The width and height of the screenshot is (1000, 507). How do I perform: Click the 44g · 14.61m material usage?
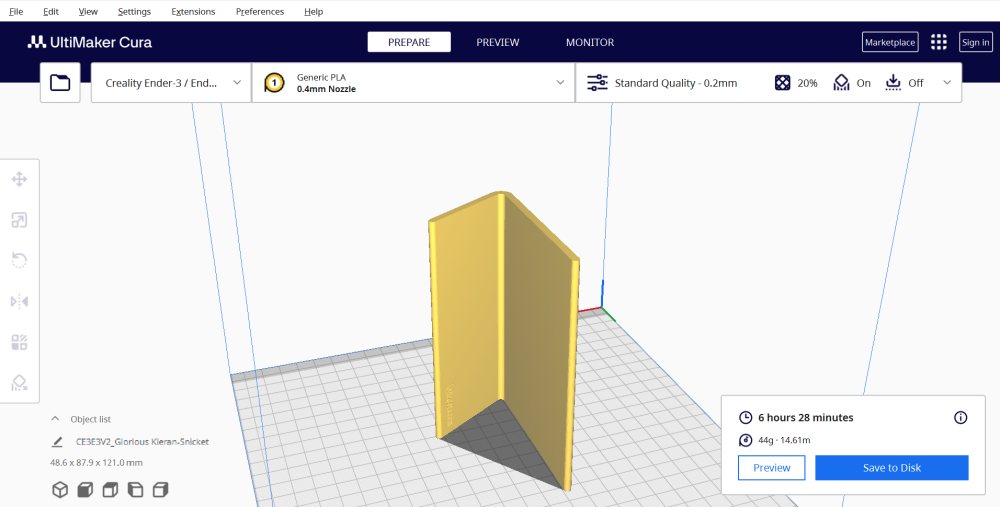[x=784, y=440]
